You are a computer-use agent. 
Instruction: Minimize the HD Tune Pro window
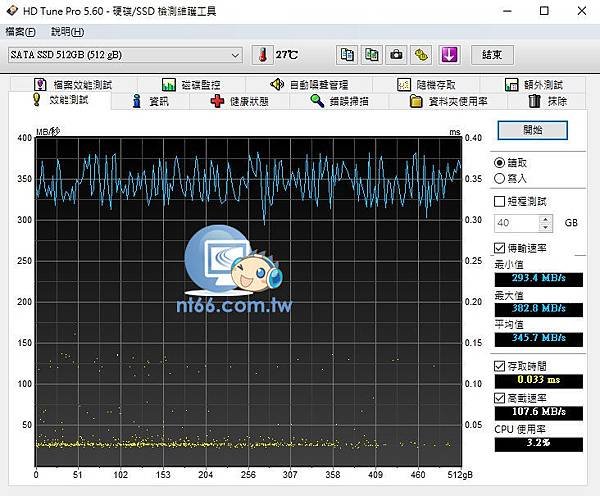click(x=507, y=11)
